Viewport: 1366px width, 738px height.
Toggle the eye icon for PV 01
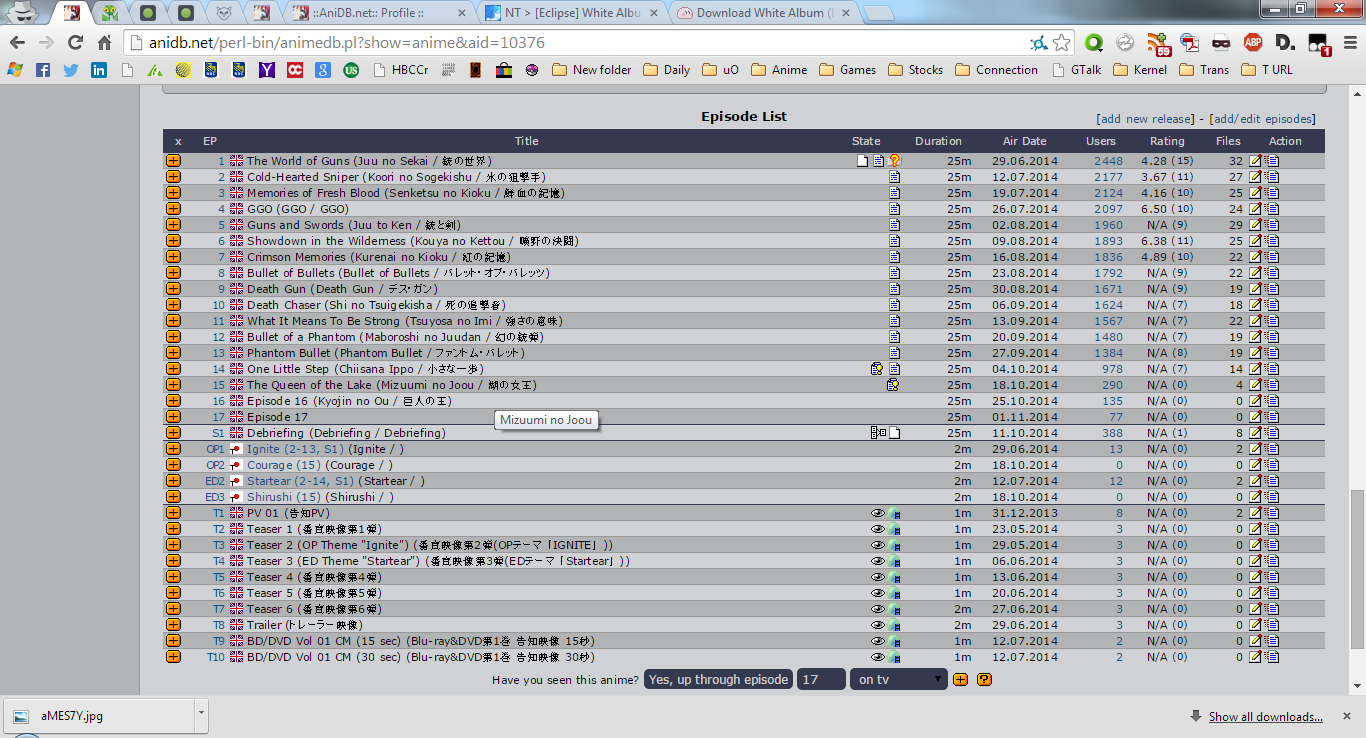coord(878,513)
